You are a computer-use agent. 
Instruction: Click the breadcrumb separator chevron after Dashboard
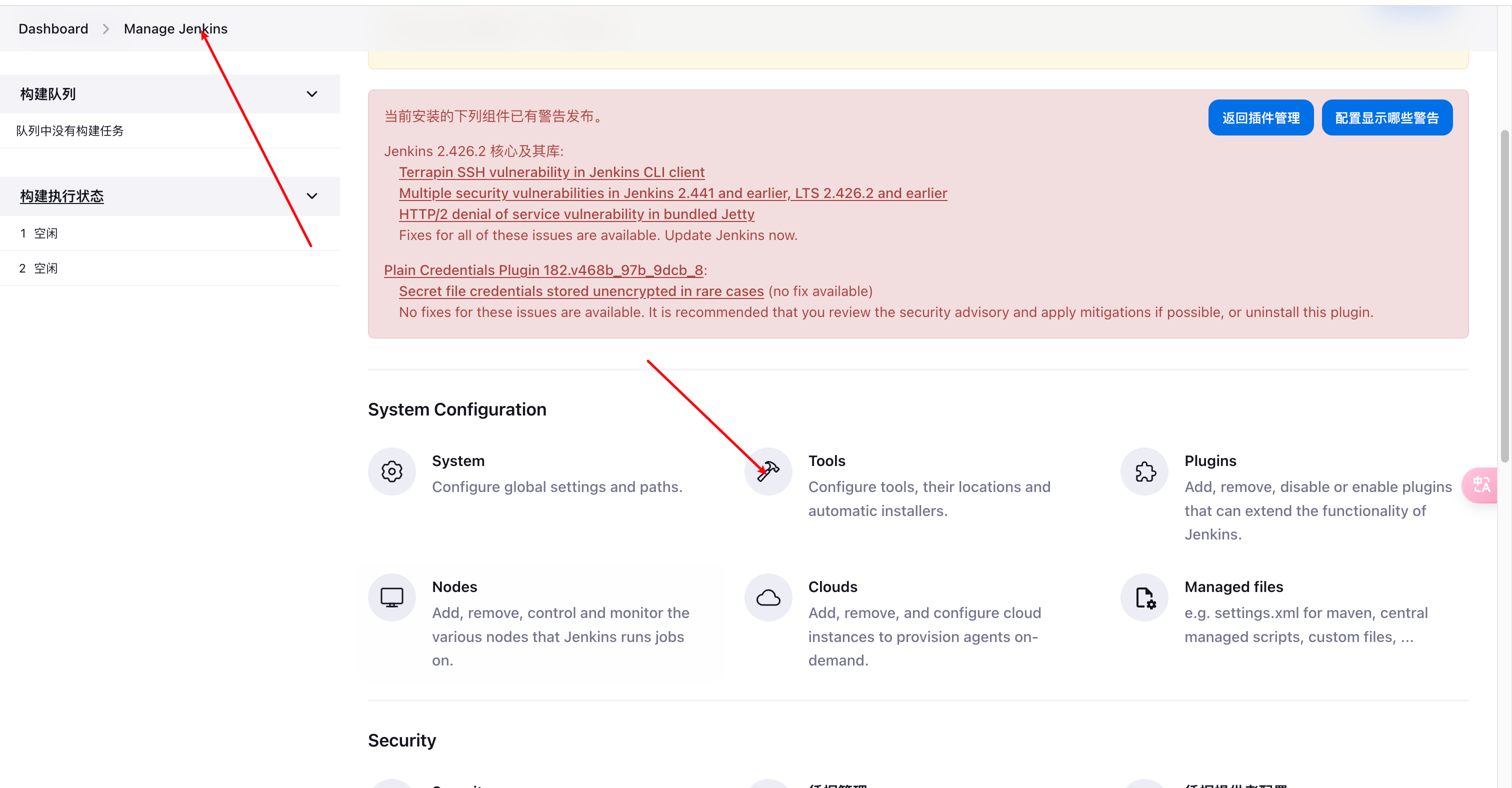(105, 29)
